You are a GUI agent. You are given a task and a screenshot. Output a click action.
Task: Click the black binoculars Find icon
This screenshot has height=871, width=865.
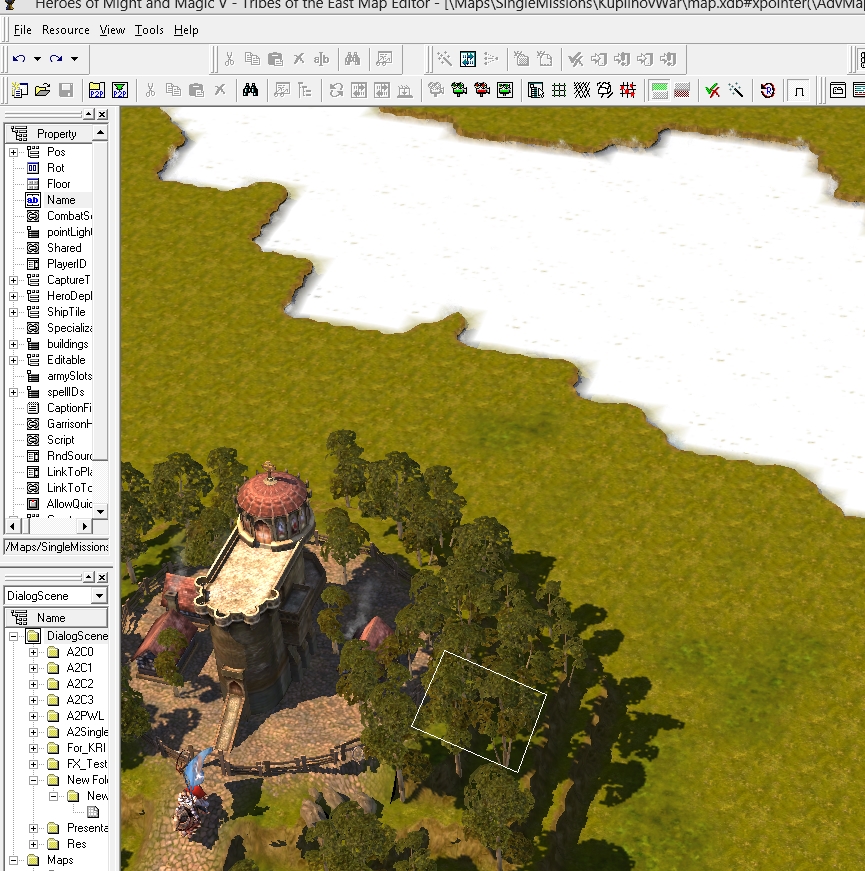(250, 90)
